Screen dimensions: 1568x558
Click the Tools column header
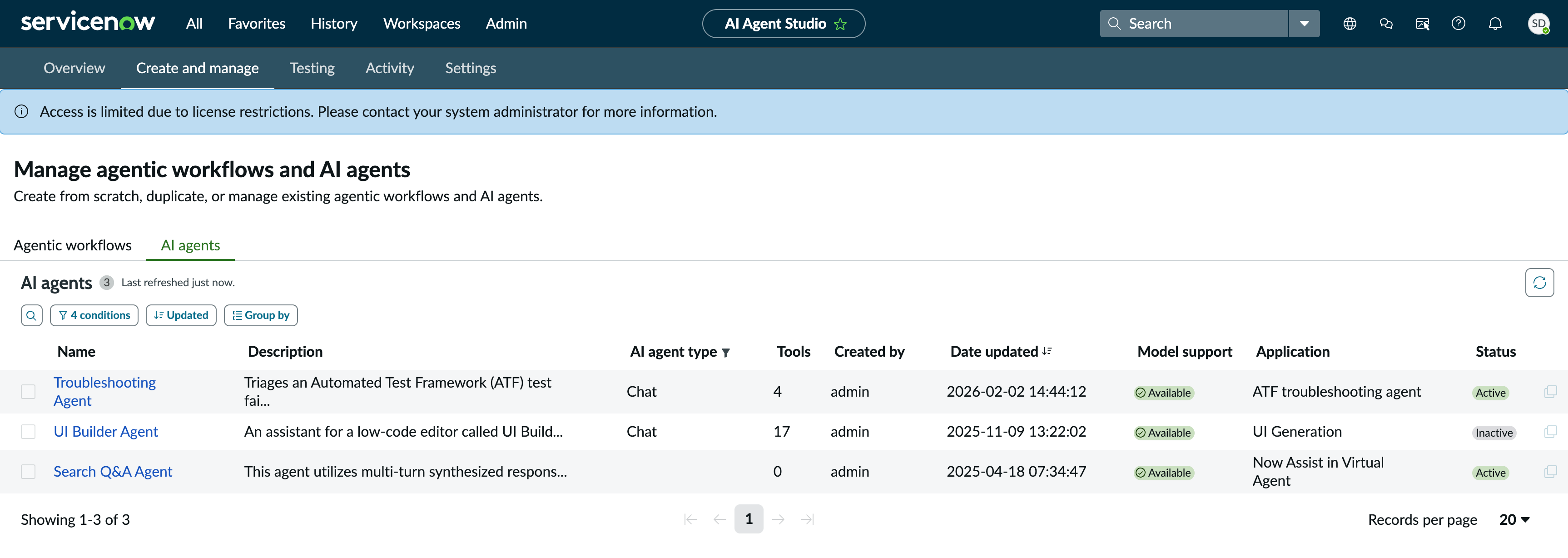[x=793, y=352]
